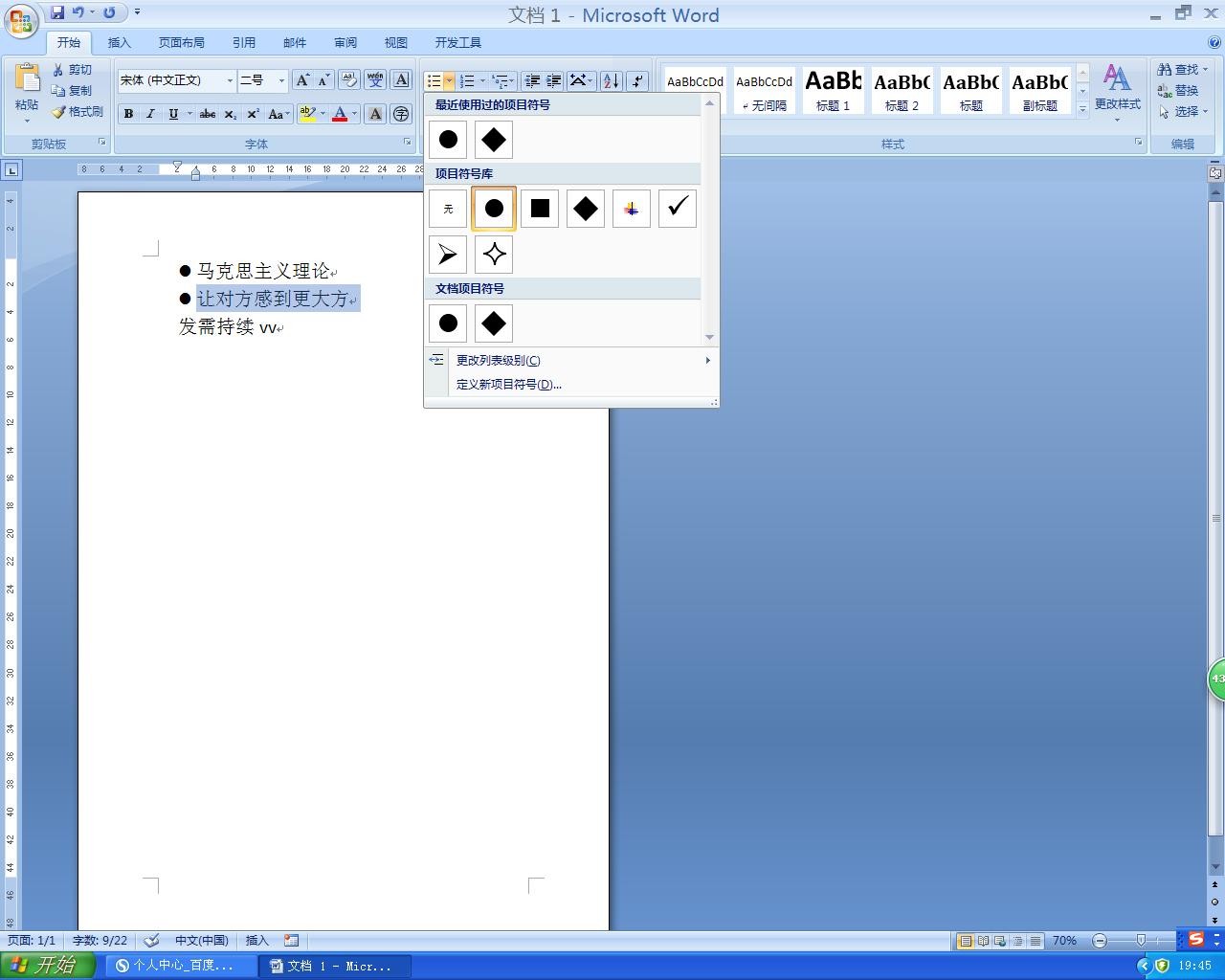Image resolution: width=1225 pixels, height=980 pixels.
Task: Choose the recently used round bullet
Action: click(448, 140)
